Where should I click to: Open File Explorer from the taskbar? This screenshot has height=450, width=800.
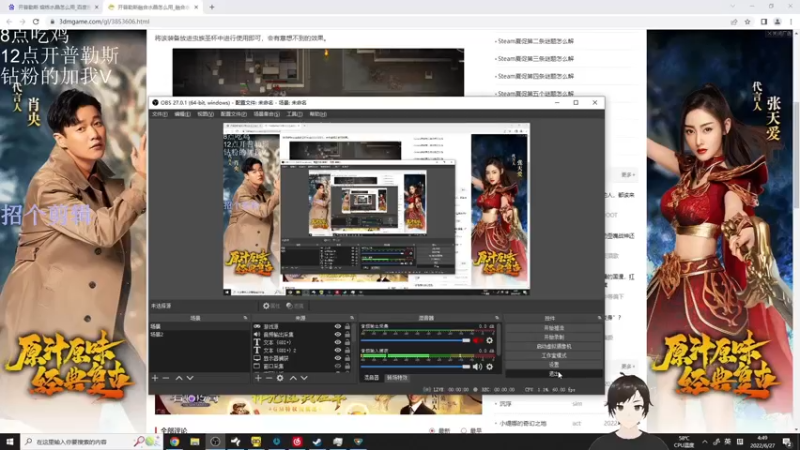[x=195, y=441]
